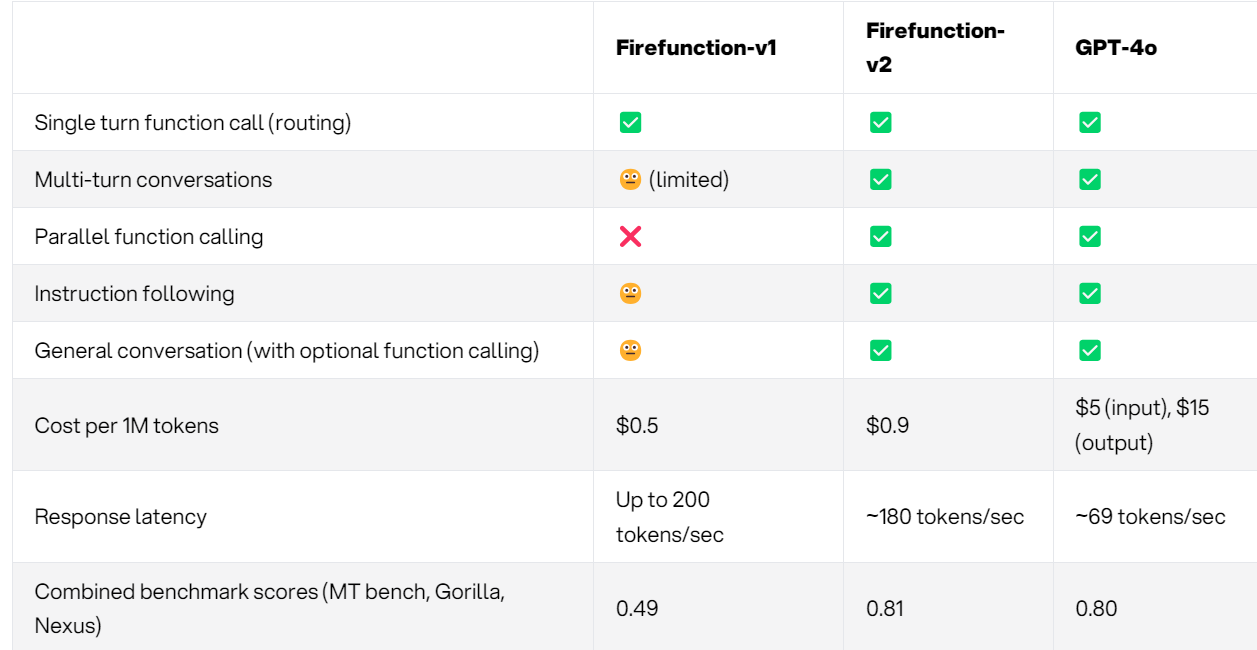Click the Response latency row label
1257x650 pixels.
(121, 517)
